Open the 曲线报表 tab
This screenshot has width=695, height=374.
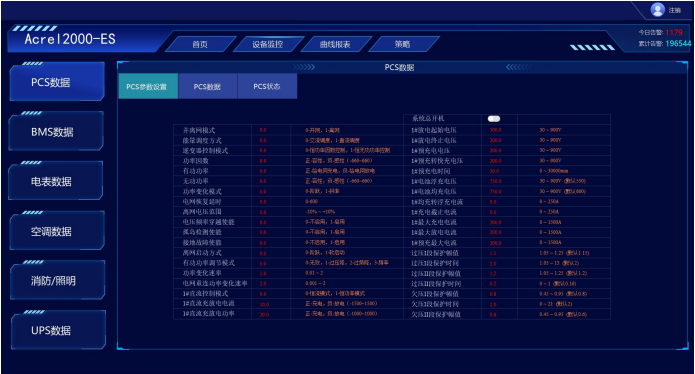click(x=335, y=44)
